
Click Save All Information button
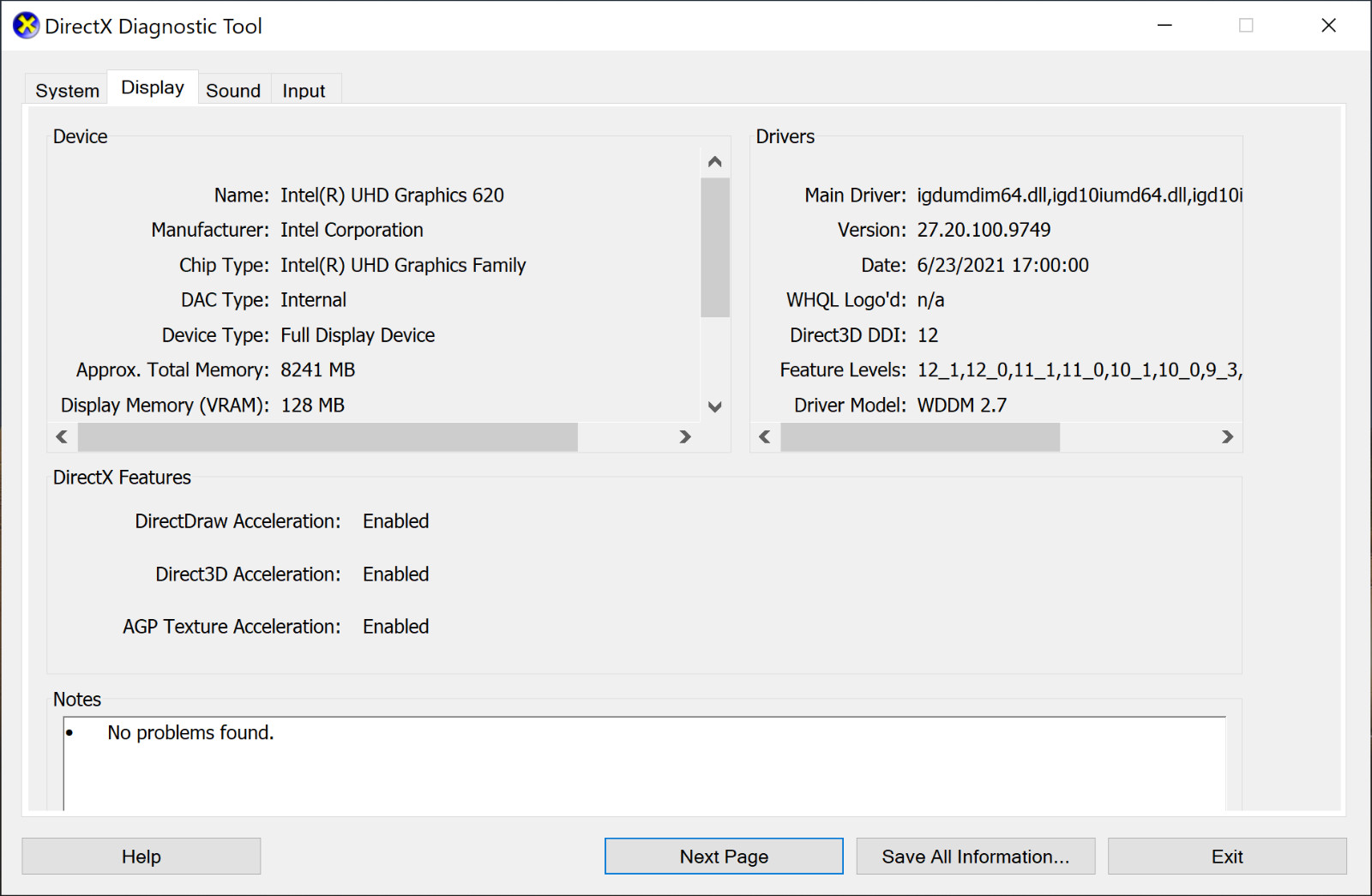click(x=976, y=857)
